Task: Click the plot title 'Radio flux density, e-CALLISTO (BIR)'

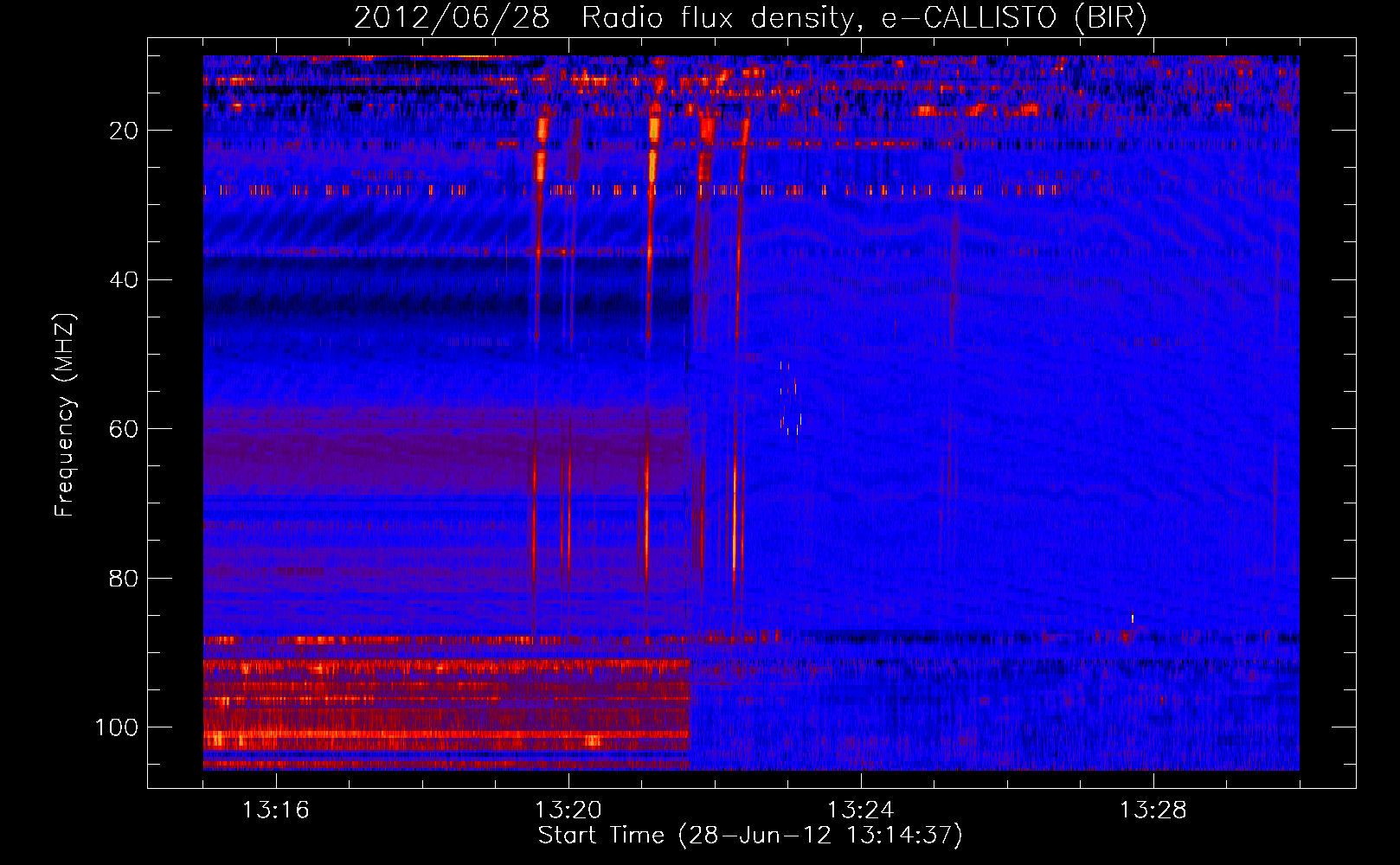Action: click(864, 18)
